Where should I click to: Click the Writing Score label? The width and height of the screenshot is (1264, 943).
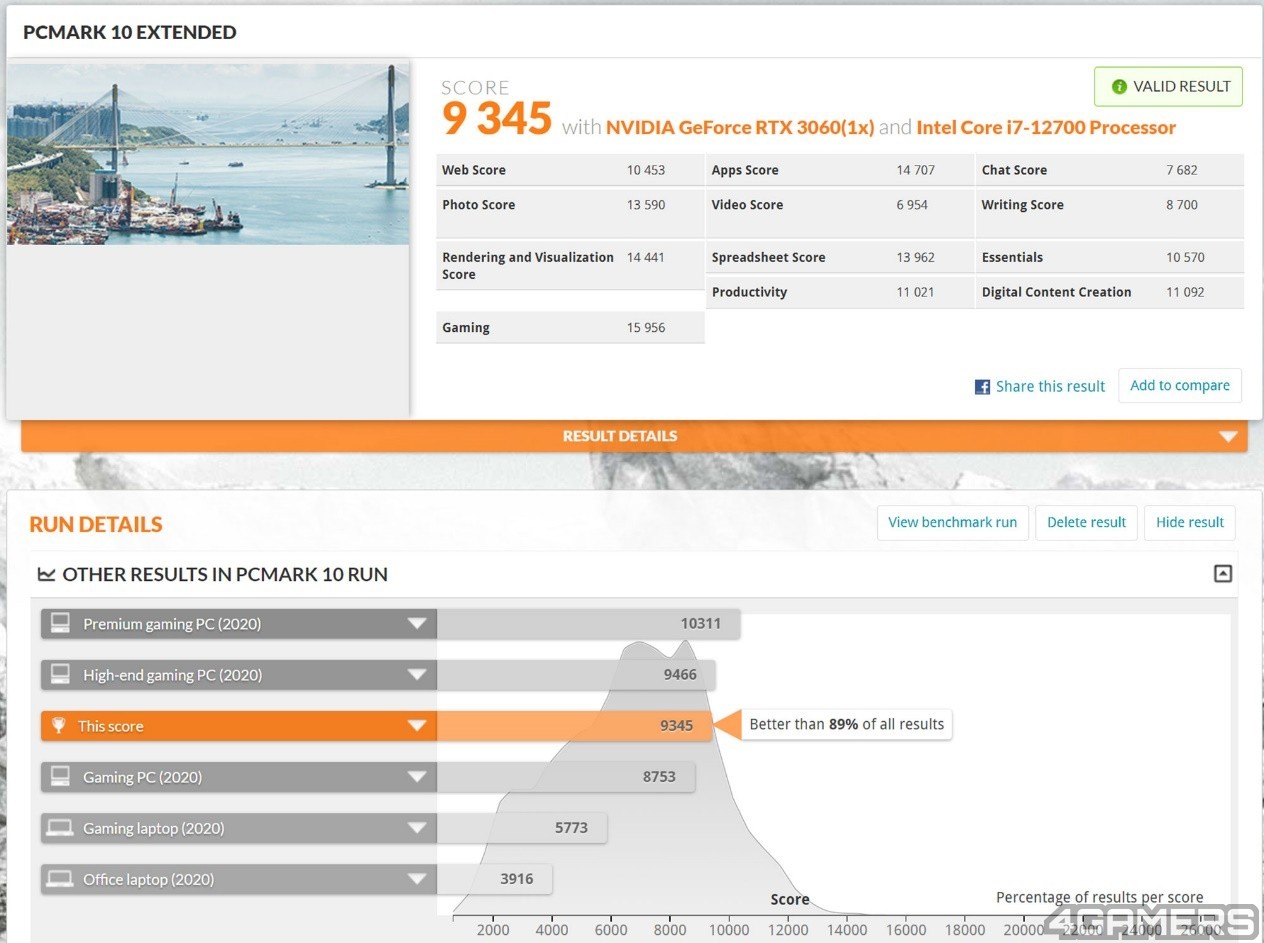[x=1023, y=205]
